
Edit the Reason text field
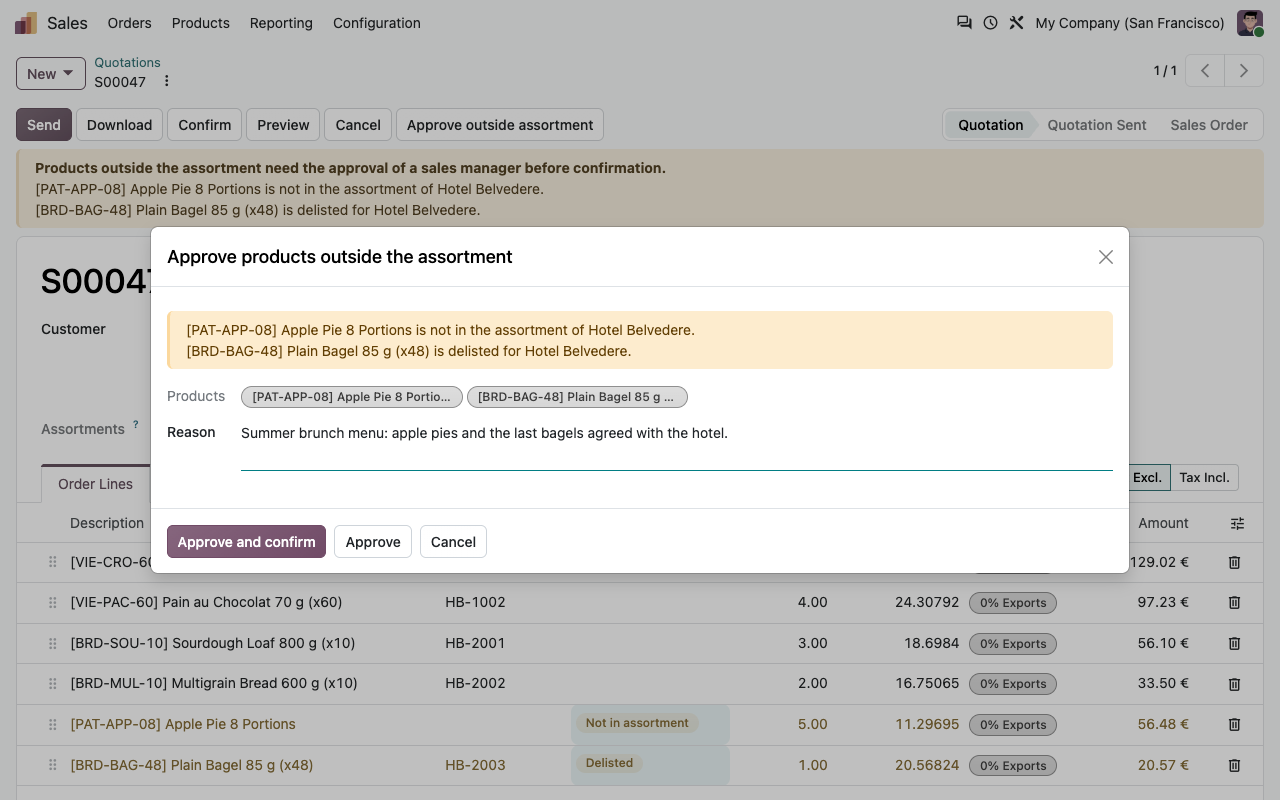coord(677,445)
